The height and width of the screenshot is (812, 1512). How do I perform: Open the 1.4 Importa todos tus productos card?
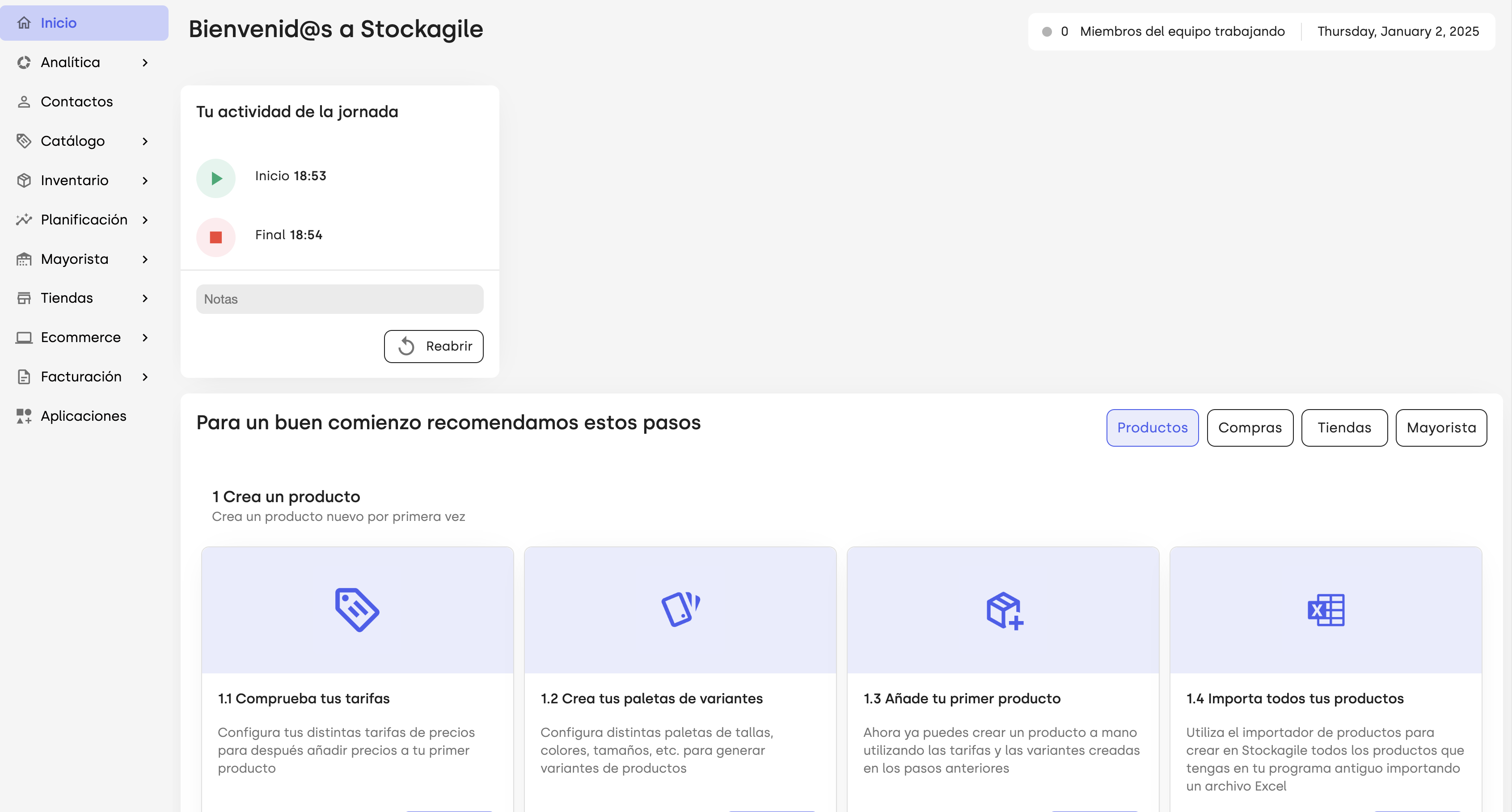(x=1326, y=679)
